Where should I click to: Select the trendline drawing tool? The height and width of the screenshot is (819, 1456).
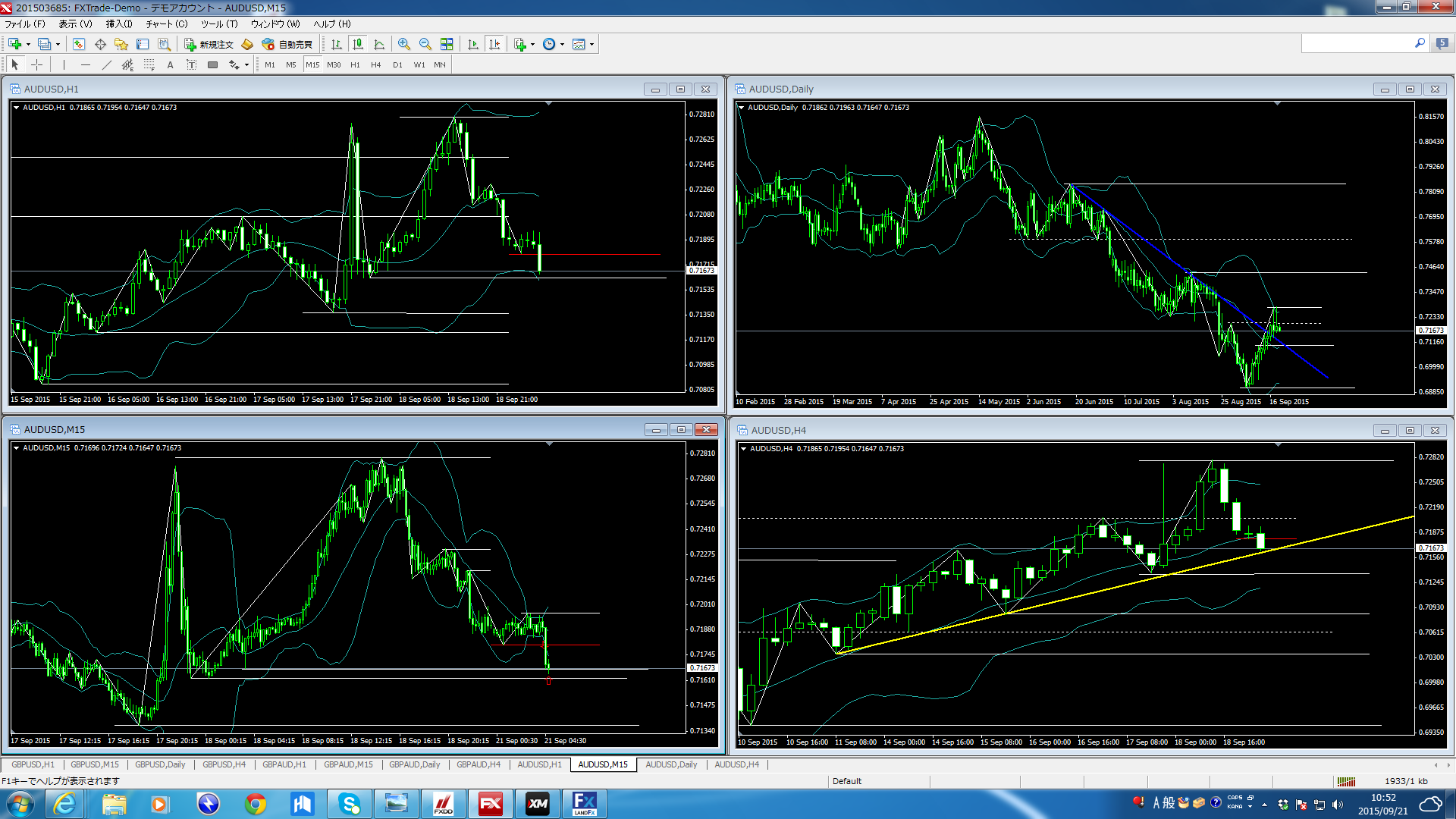106,64
